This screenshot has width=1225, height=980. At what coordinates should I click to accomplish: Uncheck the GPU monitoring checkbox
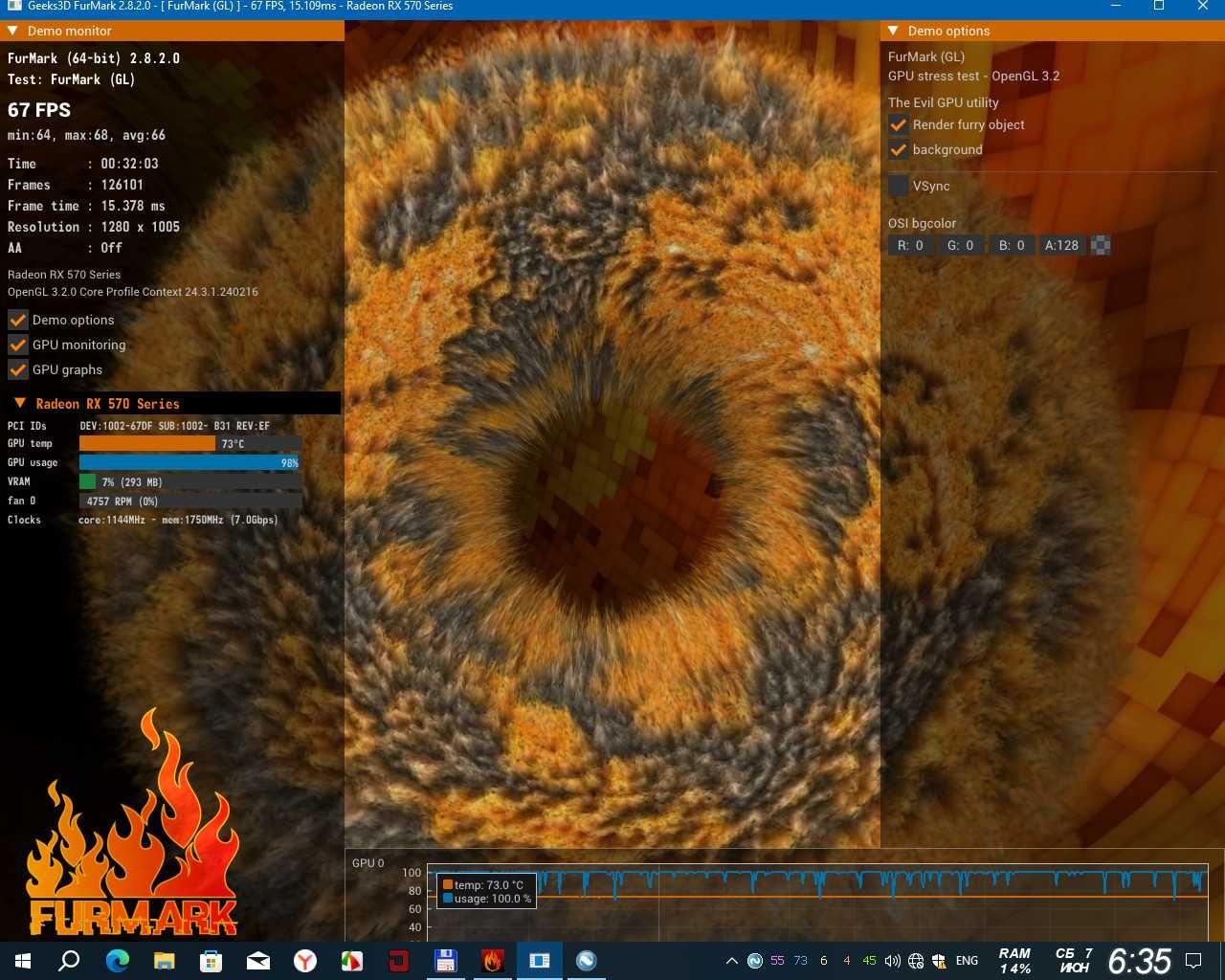[18, 345]
